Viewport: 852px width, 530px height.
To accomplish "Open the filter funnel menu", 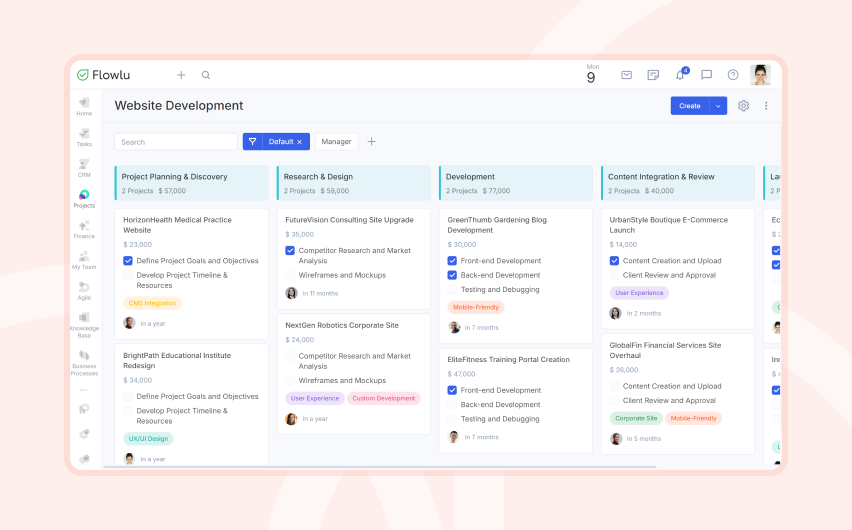I will click(x=253, y=141).
